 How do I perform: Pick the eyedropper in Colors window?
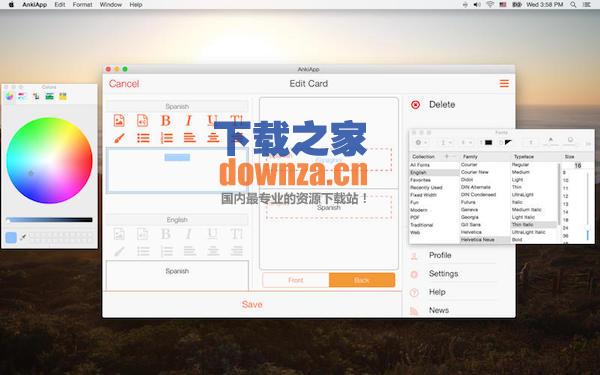23,237
